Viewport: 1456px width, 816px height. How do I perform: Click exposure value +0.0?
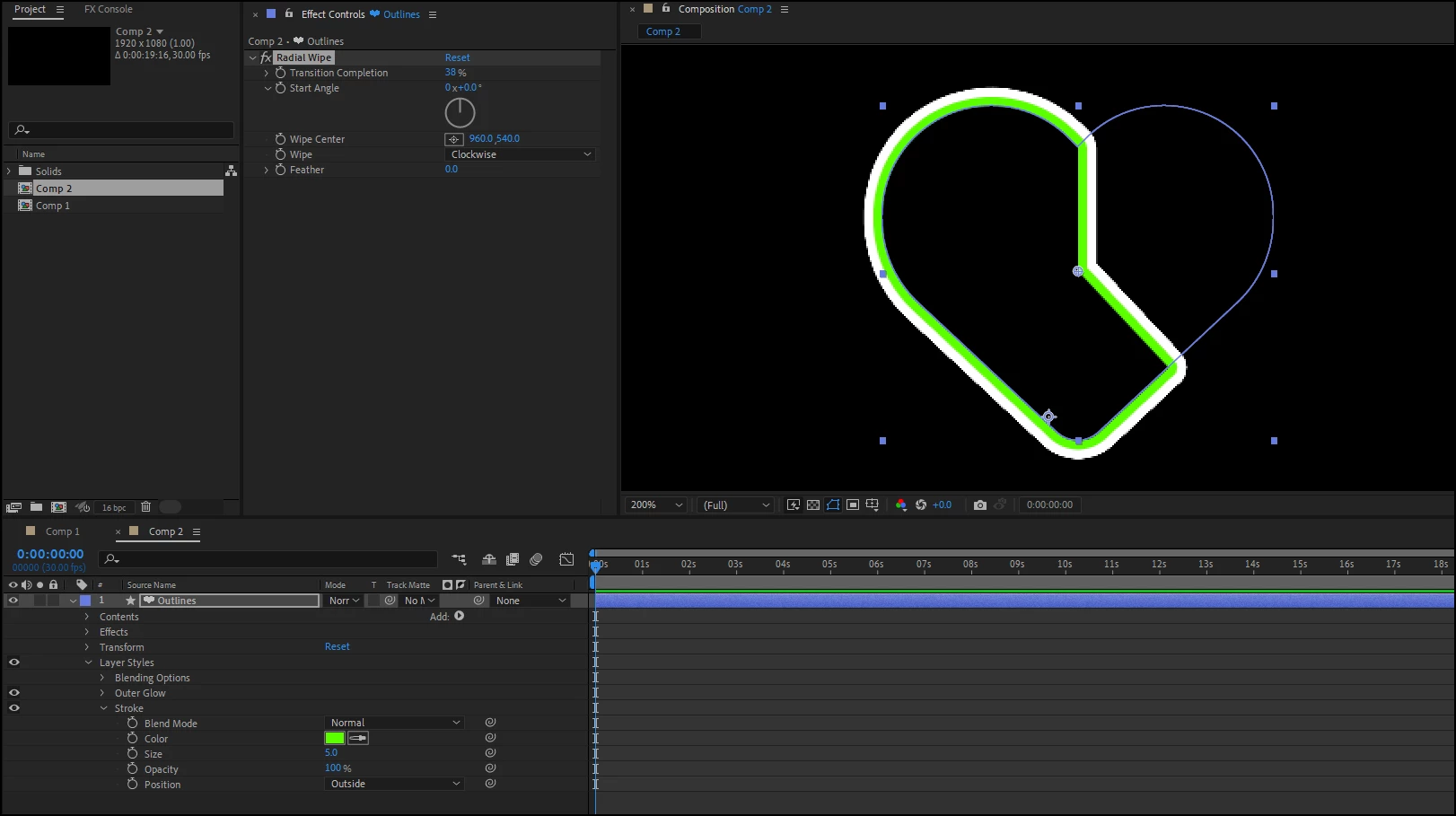coord(942,505)
